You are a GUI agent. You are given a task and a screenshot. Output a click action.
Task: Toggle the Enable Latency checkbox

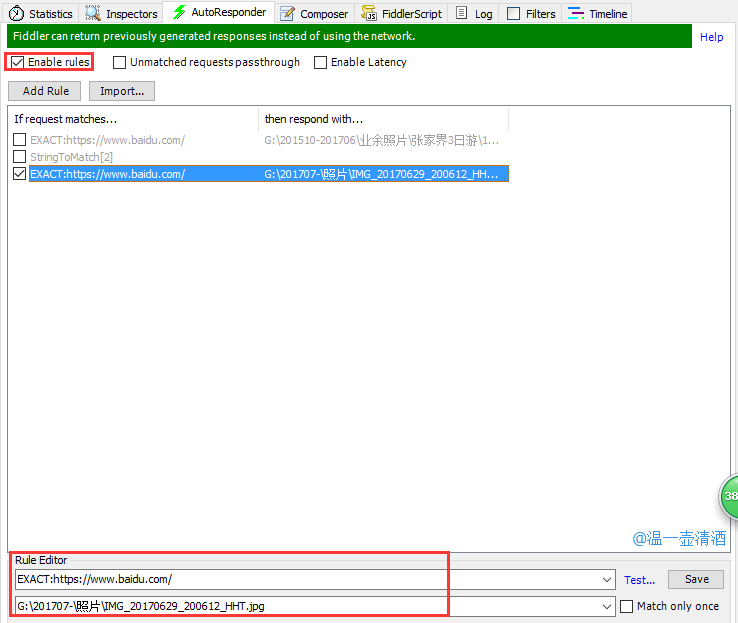[321, 62]
